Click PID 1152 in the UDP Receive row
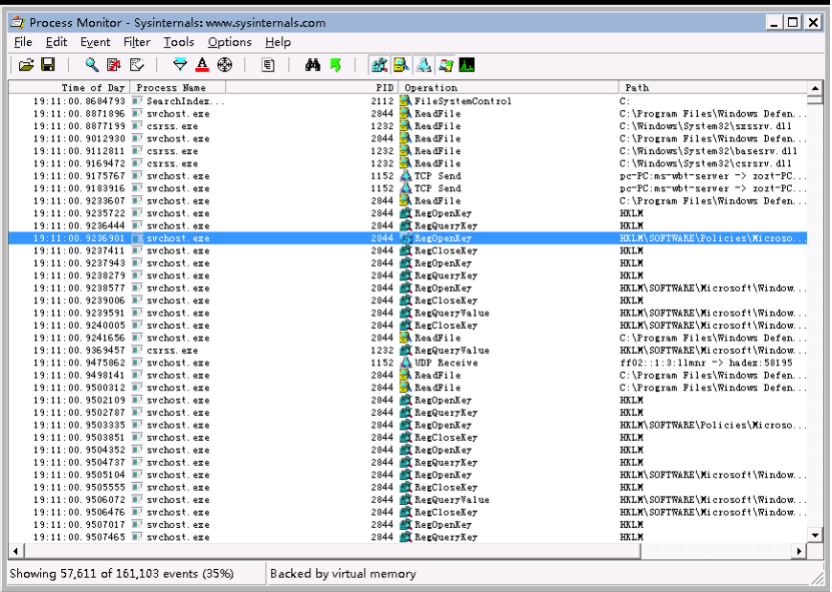The width and height of the screenshot is (832, 592). tap(382, 363)
